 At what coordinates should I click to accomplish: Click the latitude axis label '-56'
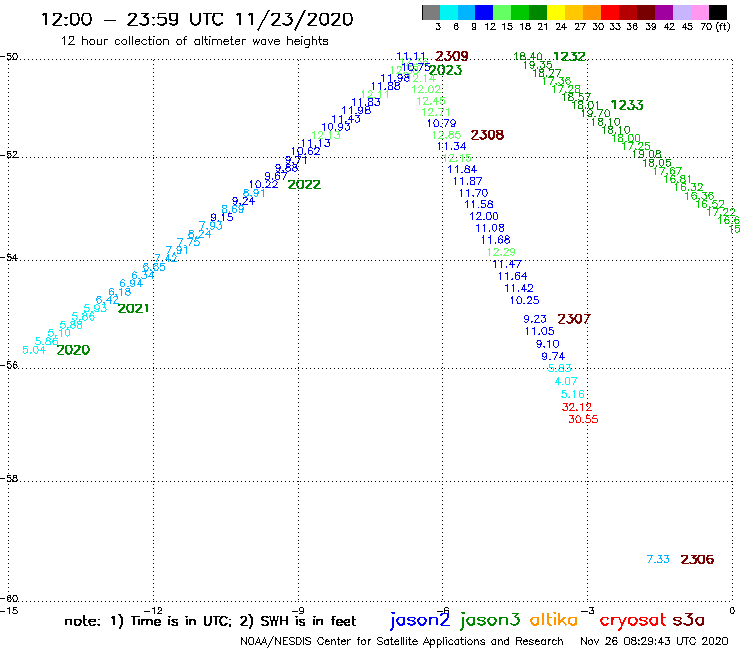(8, 365)
